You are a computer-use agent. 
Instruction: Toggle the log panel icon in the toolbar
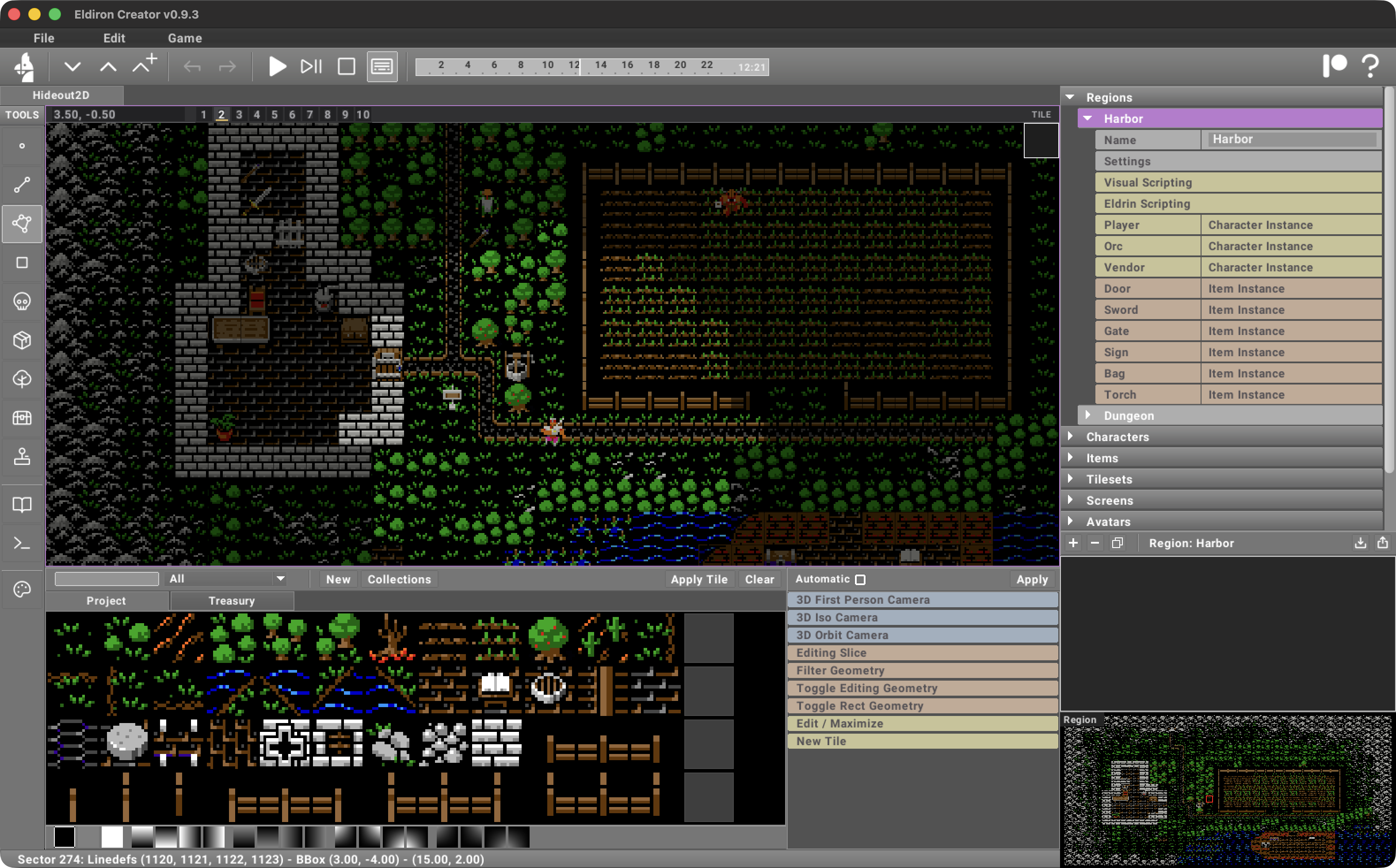tap(382, 66)
